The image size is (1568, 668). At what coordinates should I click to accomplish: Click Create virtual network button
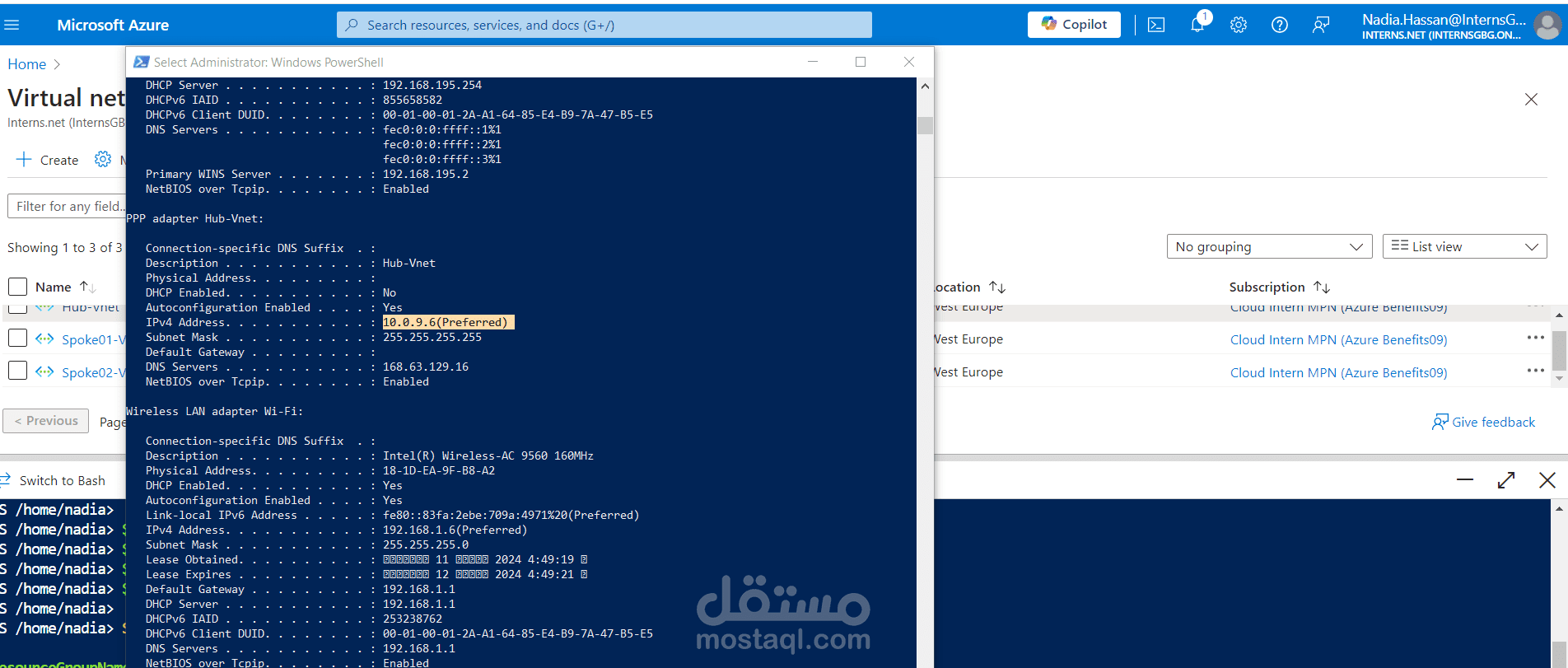(48, 160)
